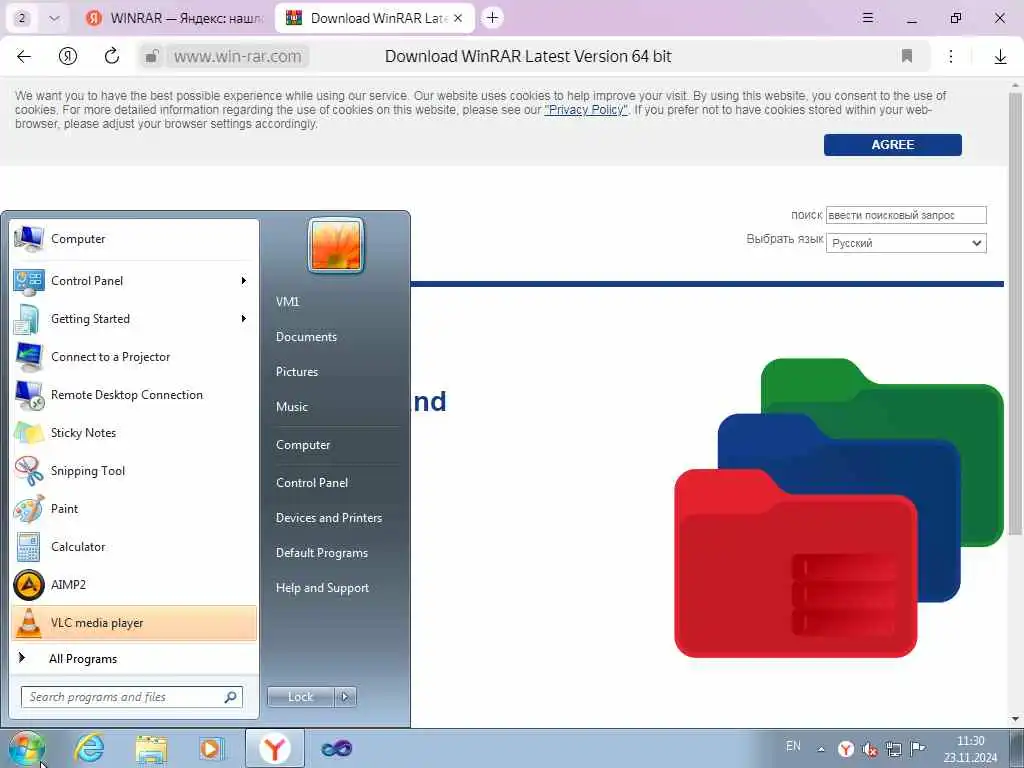Open Default Programs
The height and width of the screenshot is (768, 1024).
tap(321, 553)
